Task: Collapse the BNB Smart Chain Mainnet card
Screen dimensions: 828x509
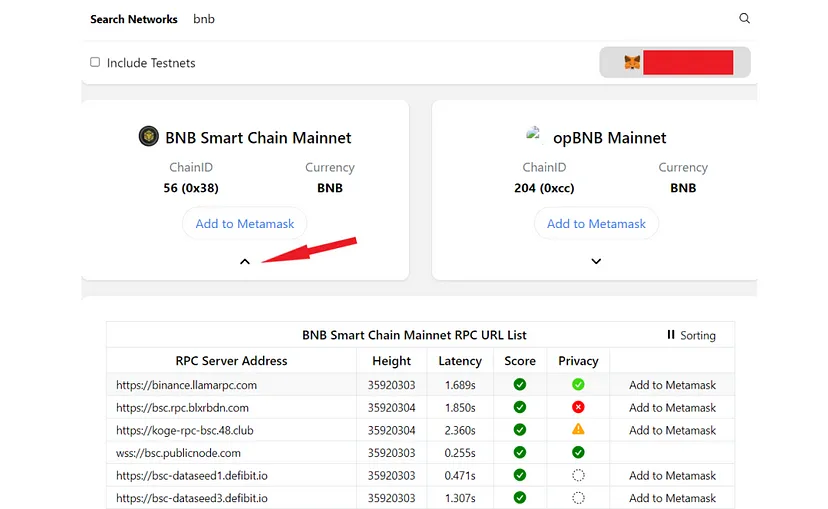Action: click(245, 261)
